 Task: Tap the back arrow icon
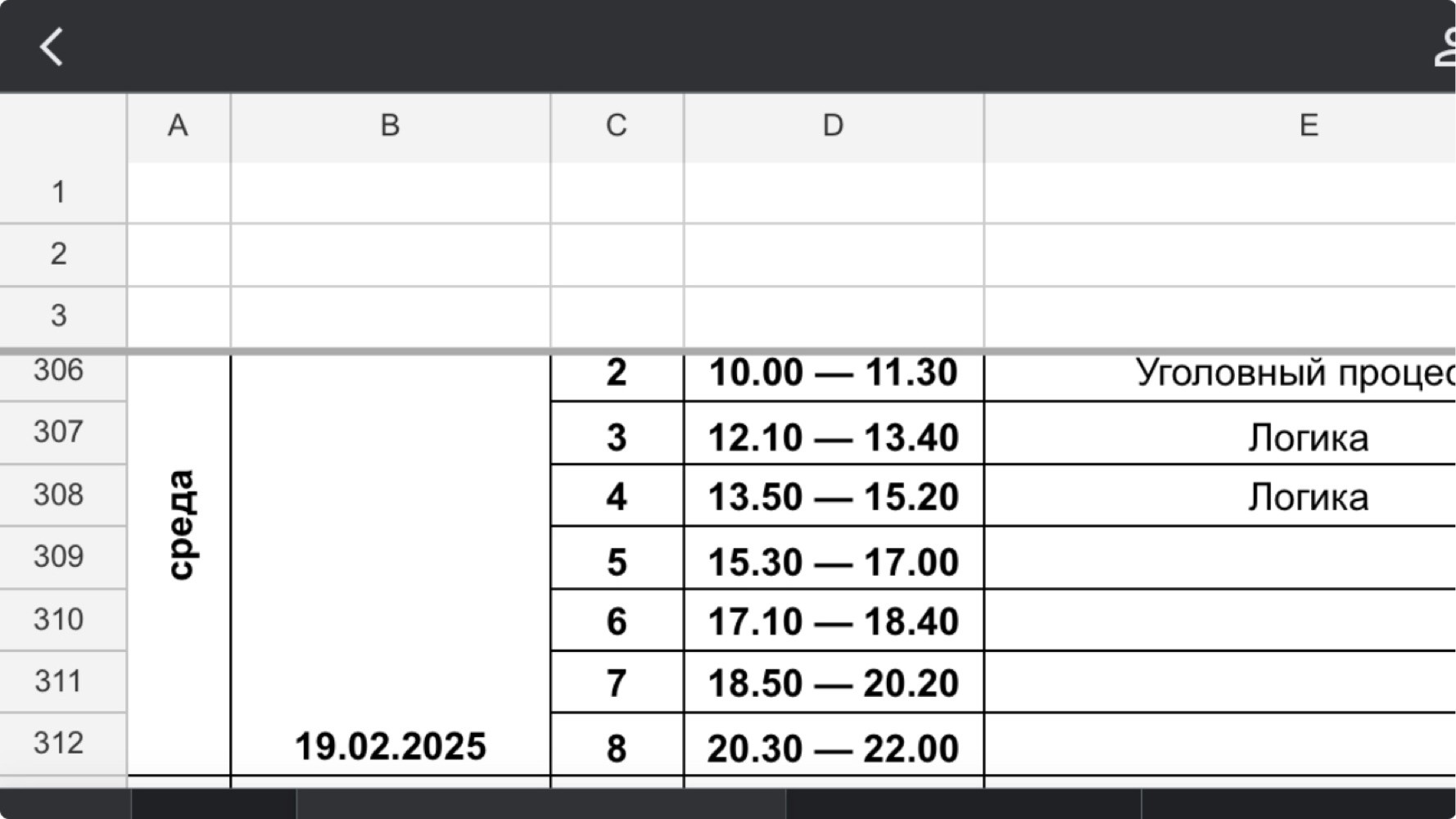coord(52,46)
